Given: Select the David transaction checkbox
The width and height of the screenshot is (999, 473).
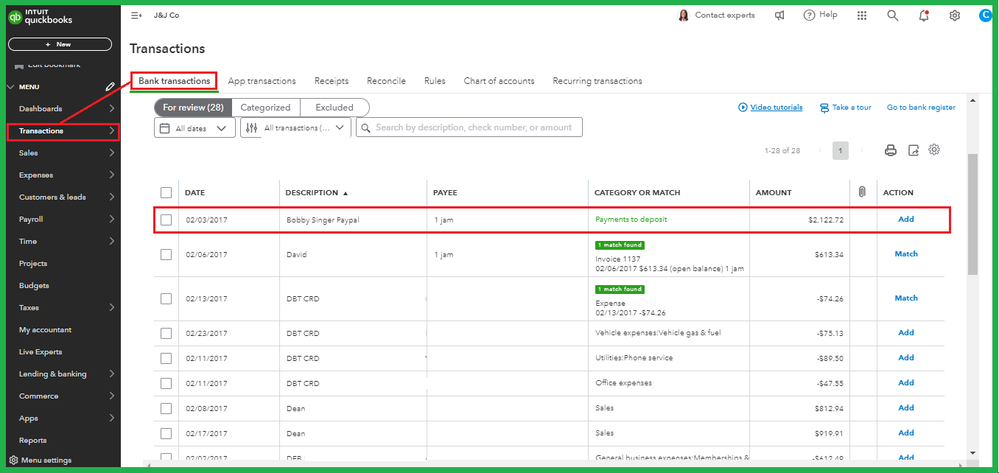Looking at the screenshot, I should coord(166,255).
